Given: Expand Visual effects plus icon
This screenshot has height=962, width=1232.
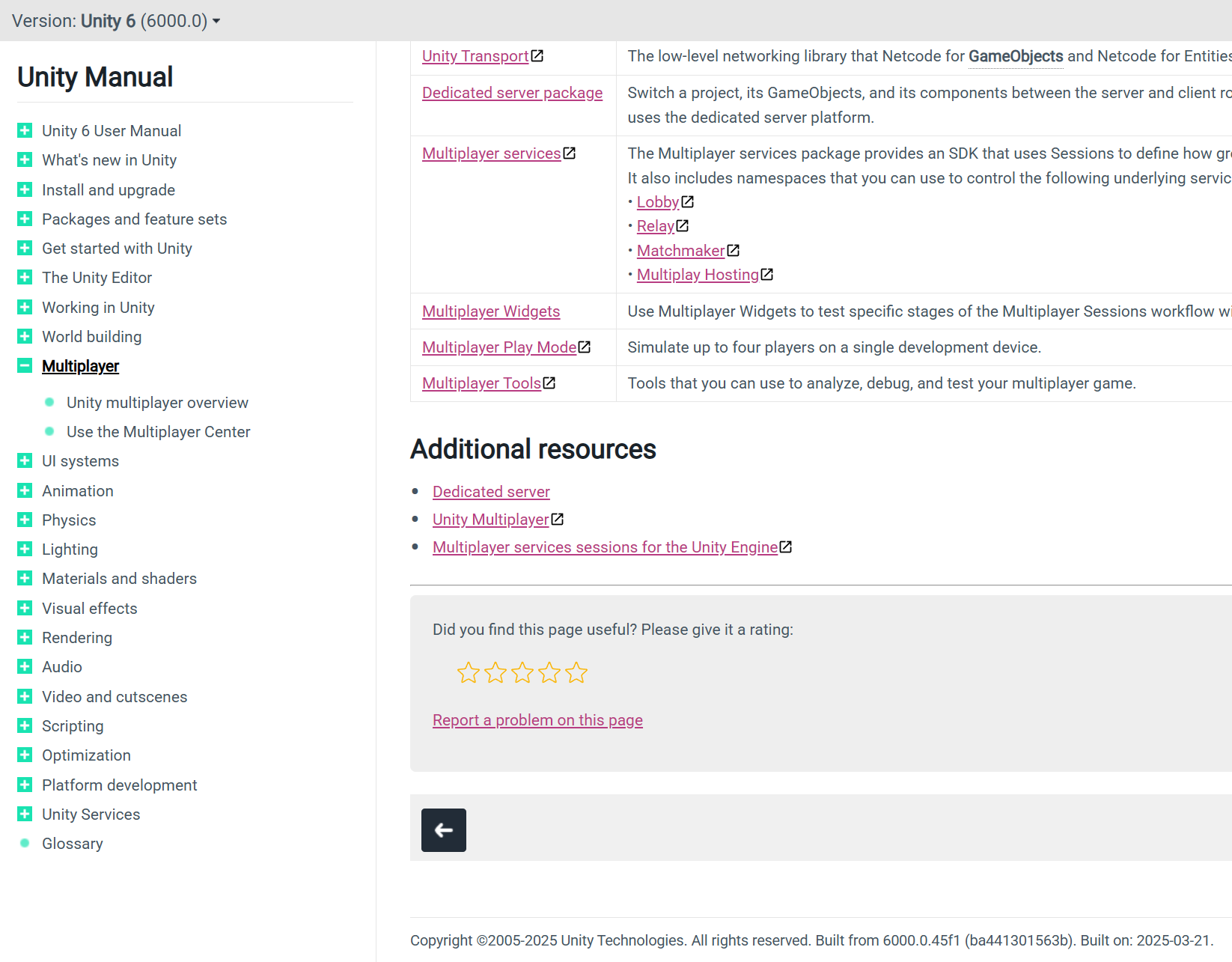Looking at the screenshot, I should click(x=25, y=608).
